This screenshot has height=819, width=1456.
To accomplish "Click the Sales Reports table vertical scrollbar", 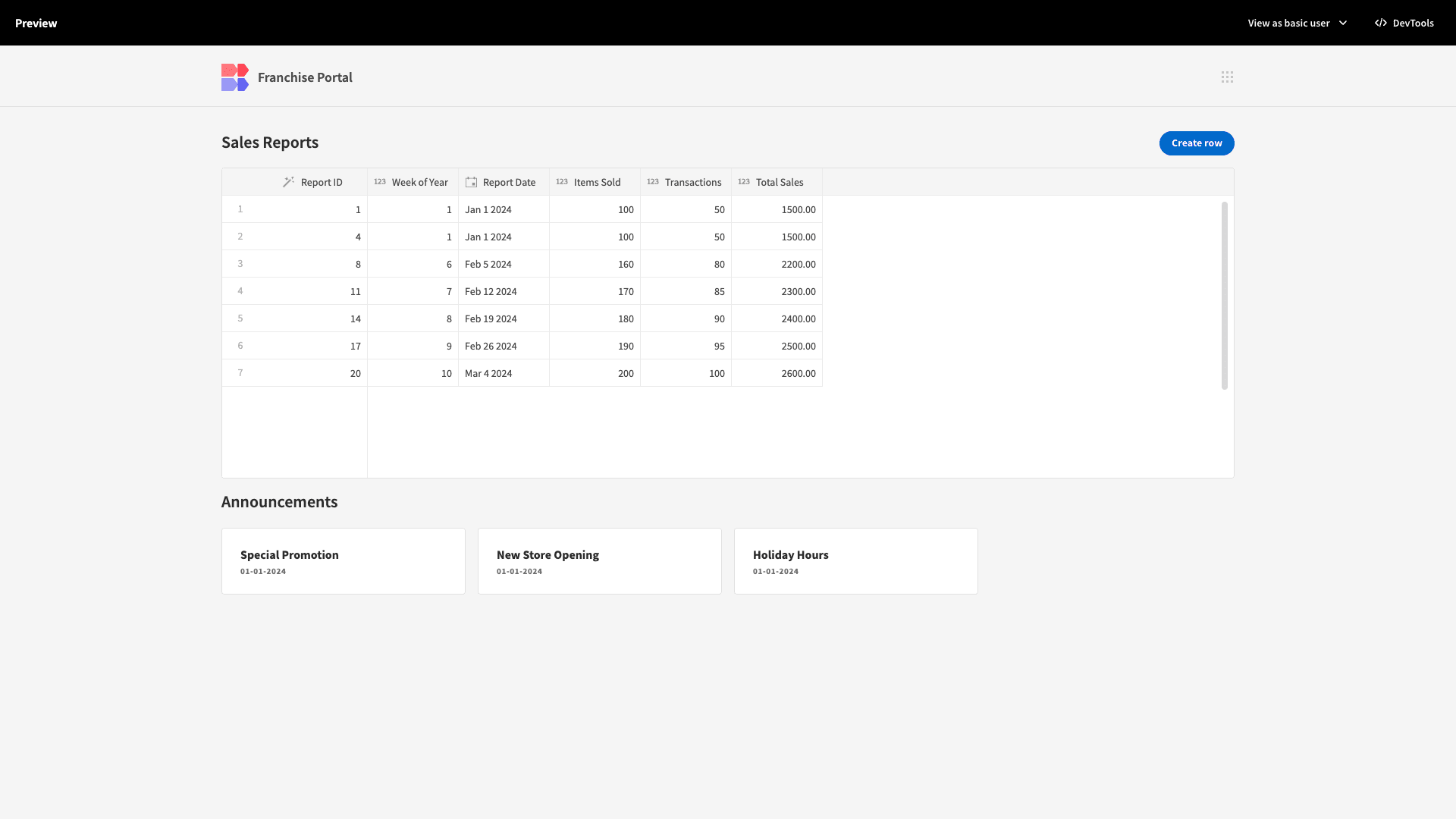I will pyautogui.click(x=1224, y=296).
